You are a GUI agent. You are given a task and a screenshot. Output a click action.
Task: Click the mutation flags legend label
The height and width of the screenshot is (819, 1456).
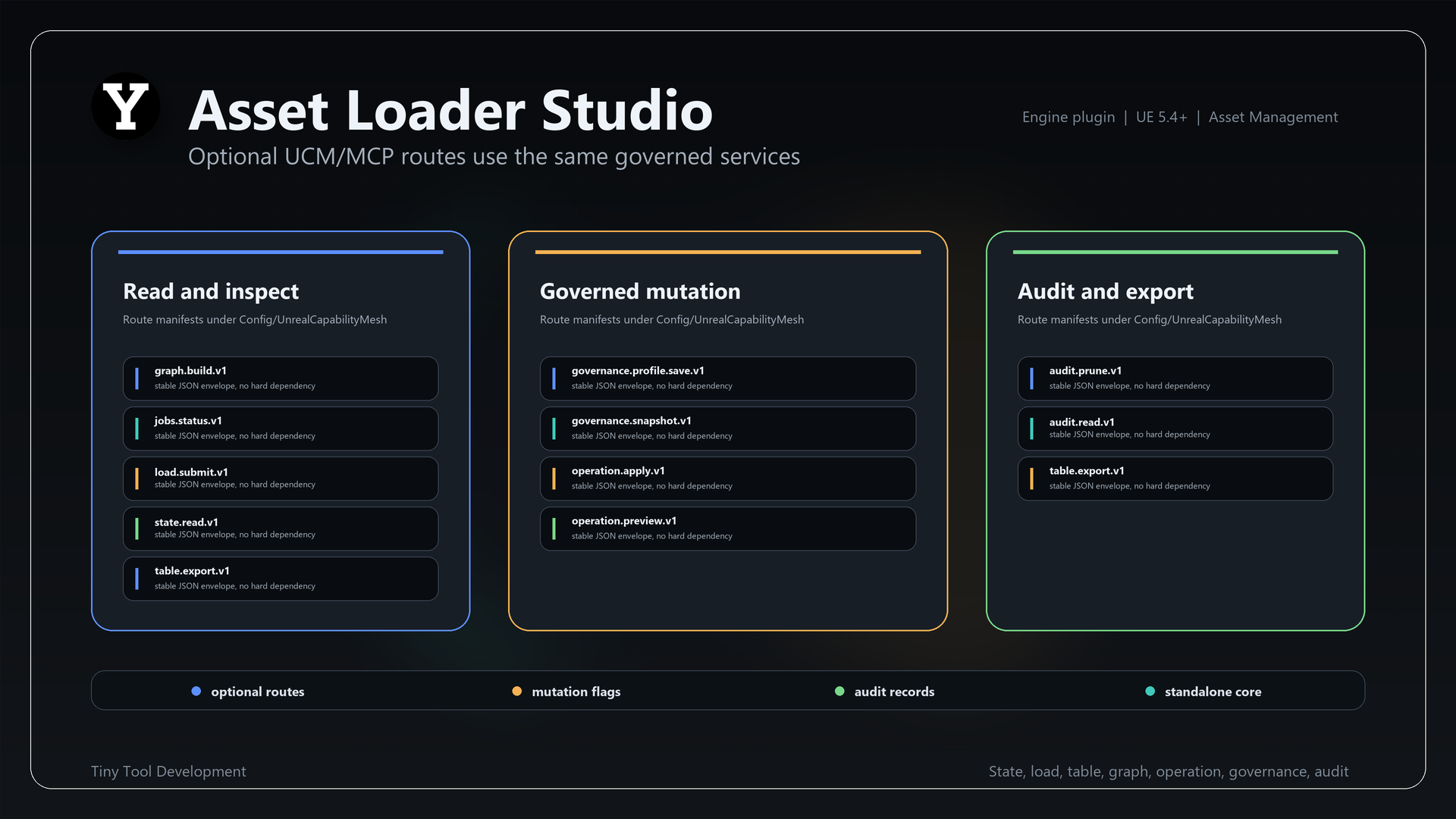(x=576, y=692)
